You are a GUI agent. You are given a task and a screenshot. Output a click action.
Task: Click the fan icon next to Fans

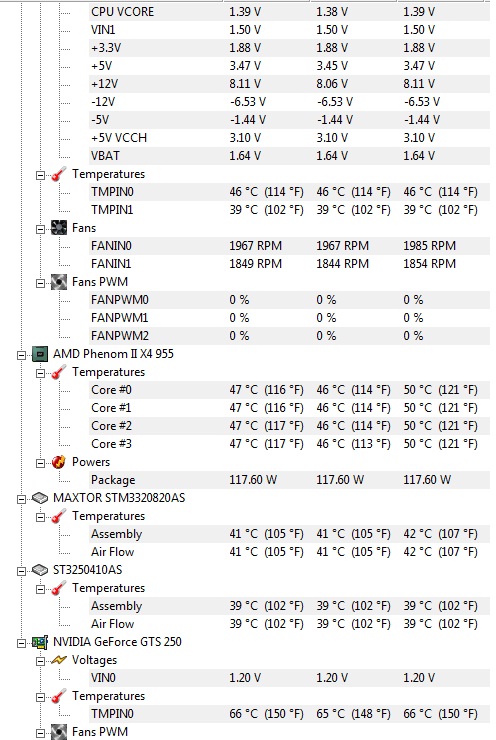[59, 228]
